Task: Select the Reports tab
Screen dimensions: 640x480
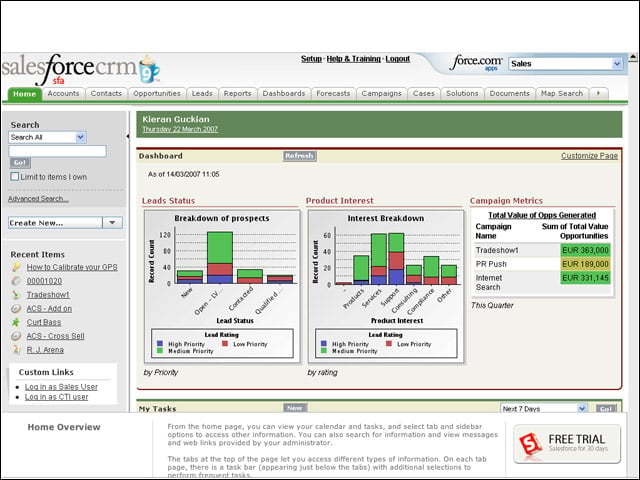Action: 238,94
